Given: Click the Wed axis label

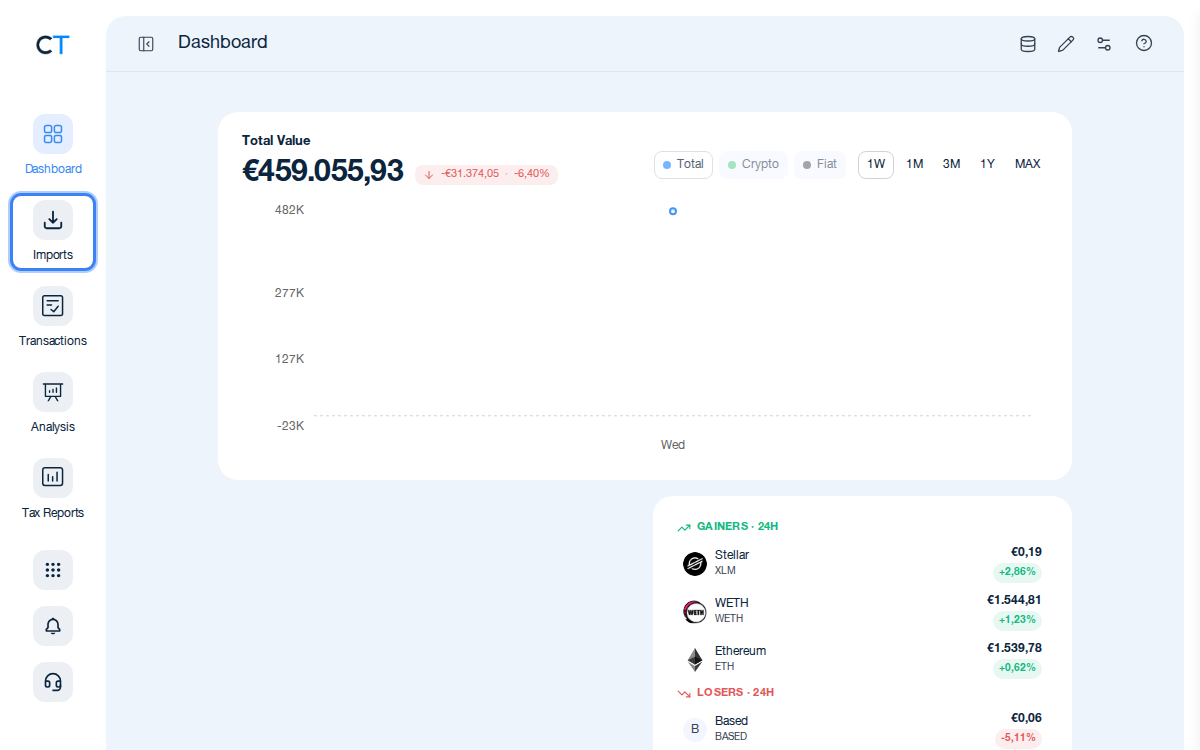Looking at the screenshot, I should [x=673, y=445].
